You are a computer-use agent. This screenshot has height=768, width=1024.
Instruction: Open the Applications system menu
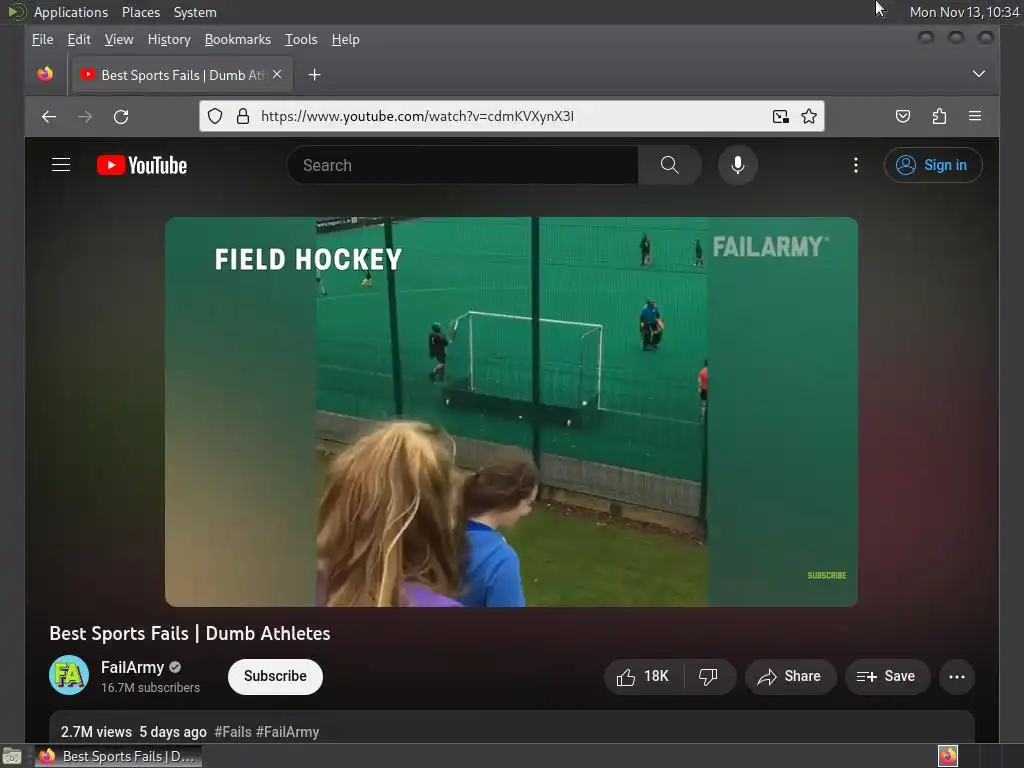(71, 12)
